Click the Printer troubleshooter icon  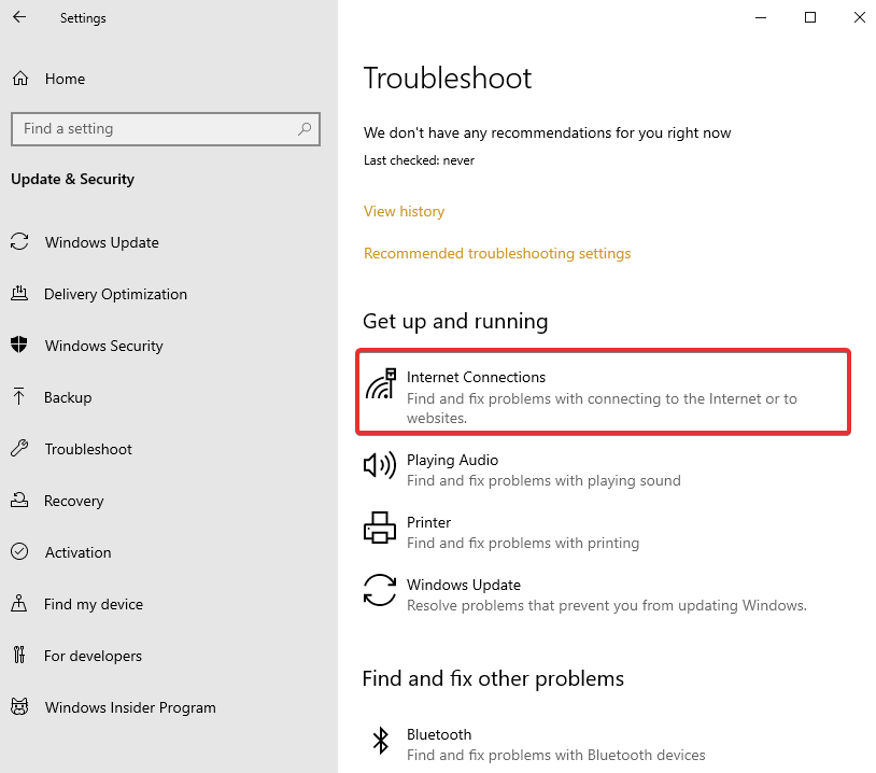click(x=380, y=529)
